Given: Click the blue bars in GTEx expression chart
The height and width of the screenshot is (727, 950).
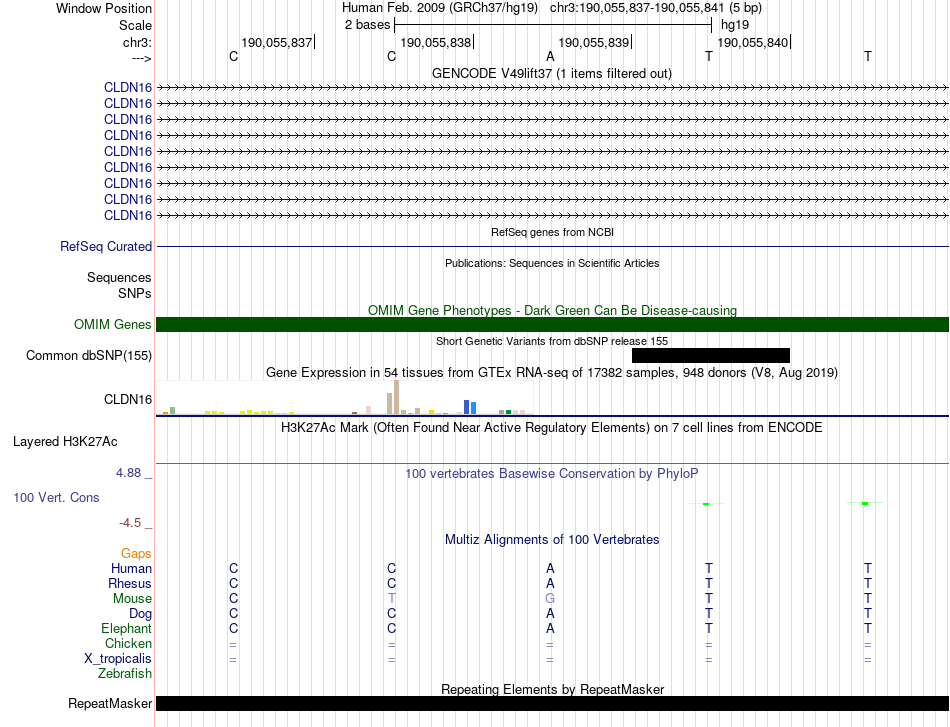Looking at the screenshot, I should click(470, 407).
